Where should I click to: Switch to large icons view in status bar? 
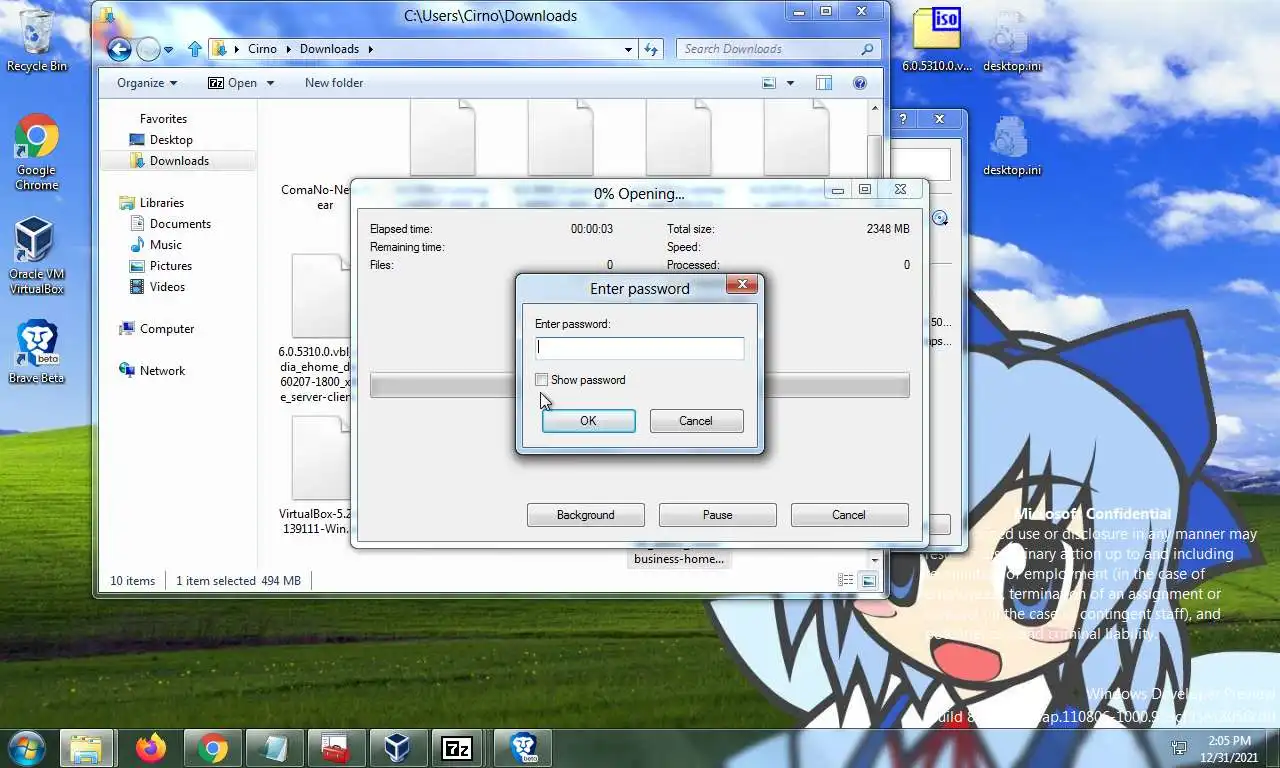click(x=868, y=580)
